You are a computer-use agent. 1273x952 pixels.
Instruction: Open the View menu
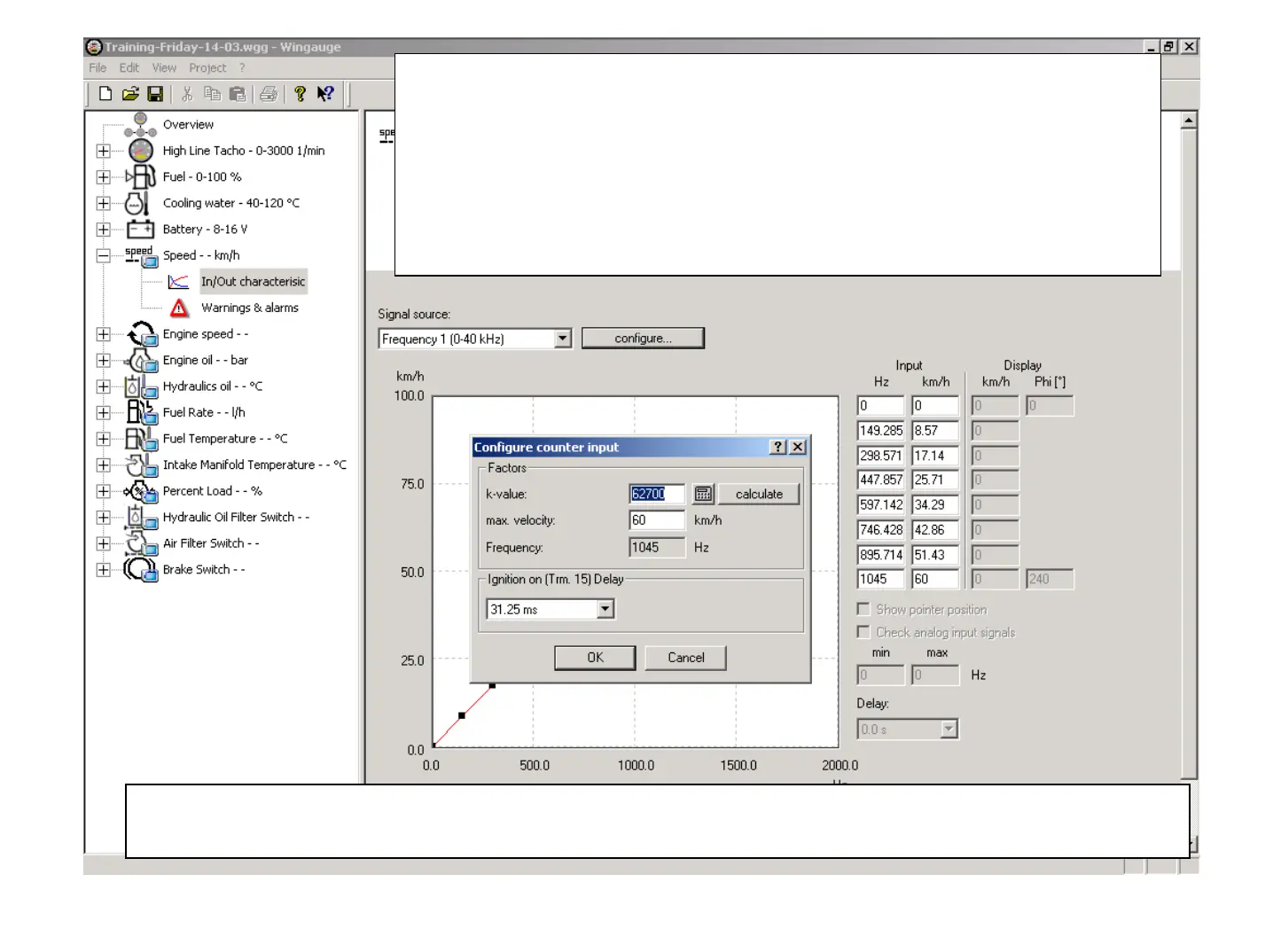[164, 68]
